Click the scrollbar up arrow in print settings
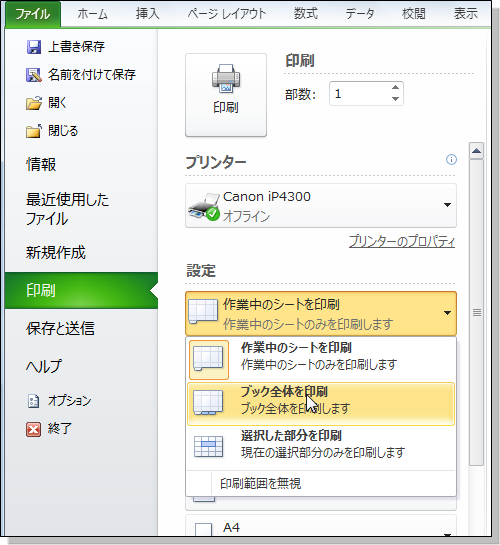Image resolution: width=500 pixels, height=545 pixels. (x=476, y=151)
